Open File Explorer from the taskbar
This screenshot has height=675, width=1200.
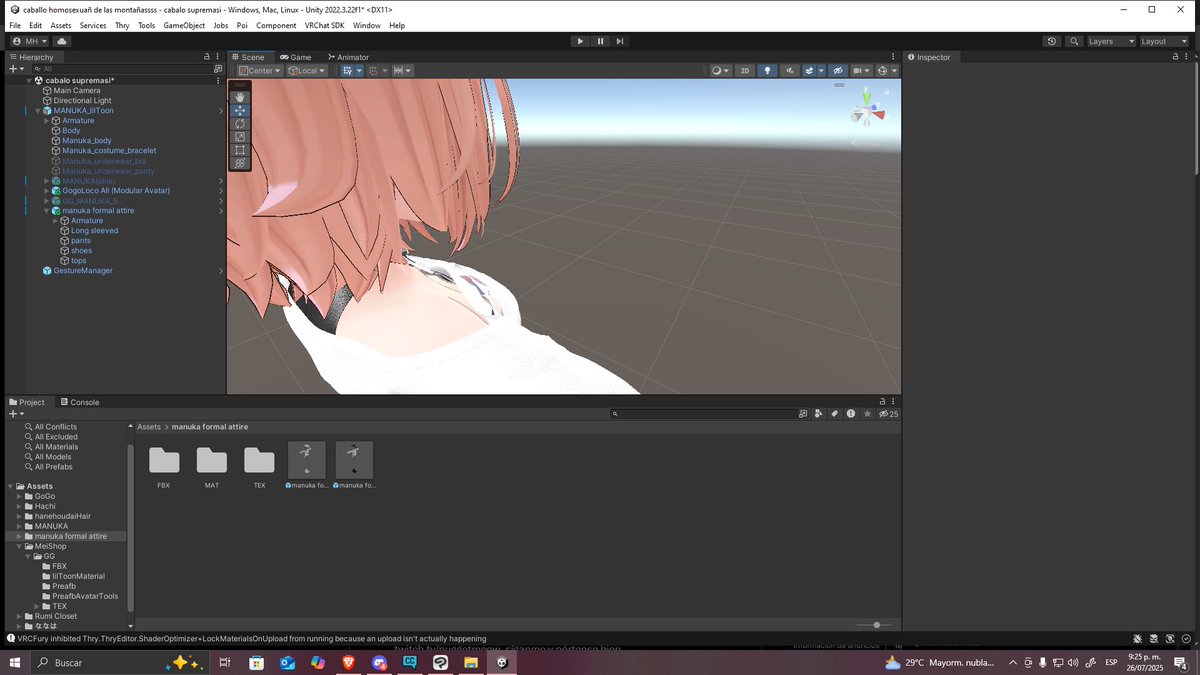pyautogui.click(x=471, y=662)
